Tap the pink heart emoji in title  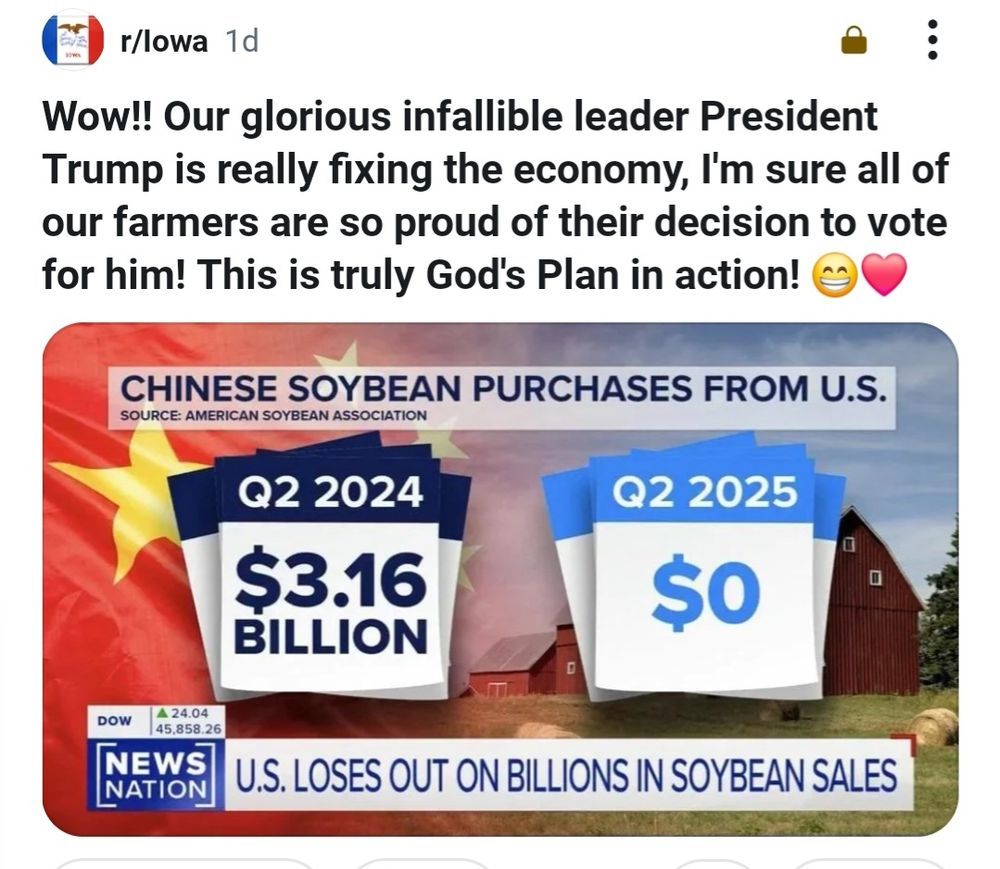884,275
